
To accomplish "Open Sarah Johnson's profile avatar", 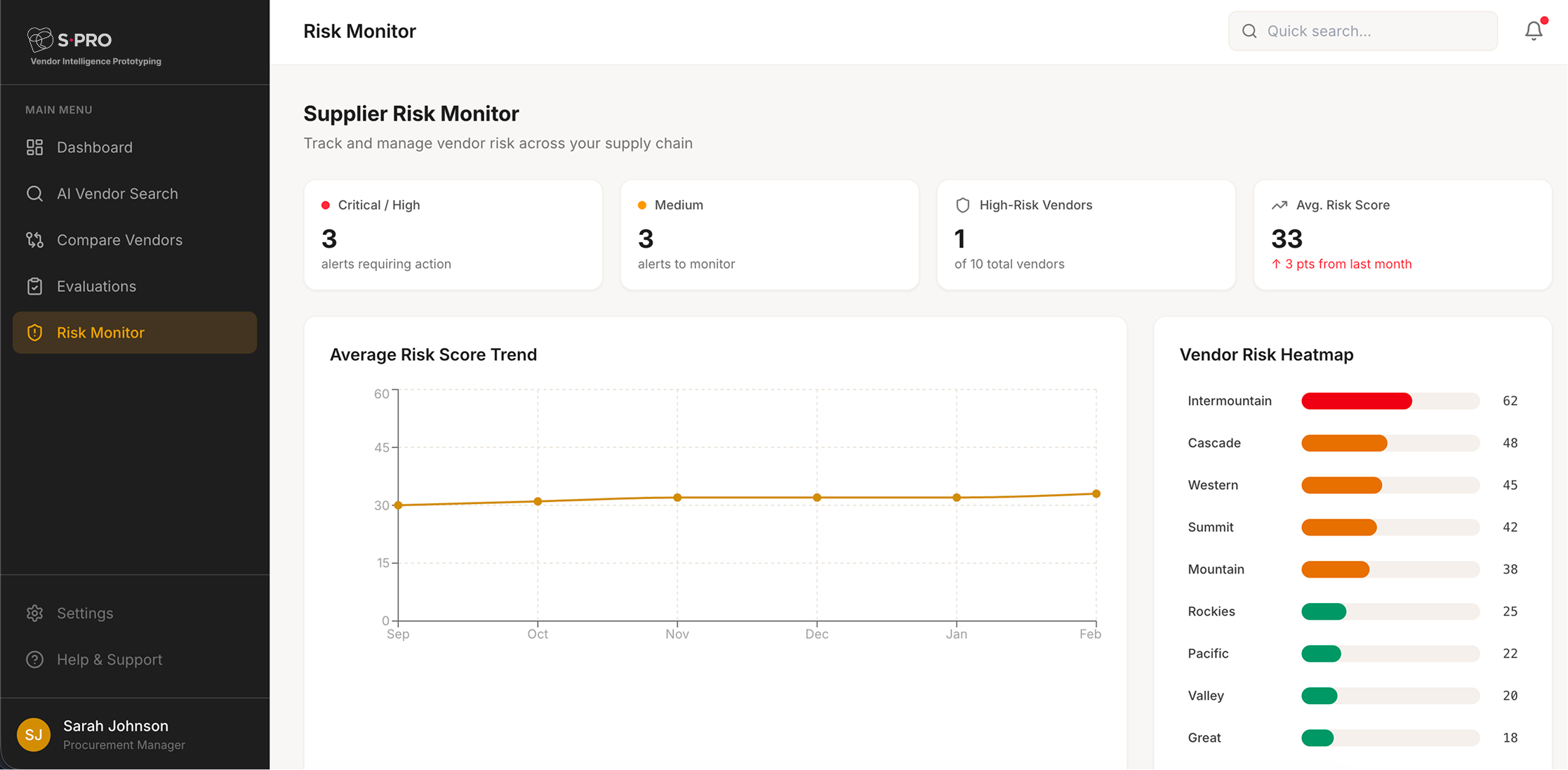I will [x=34, y=734].
